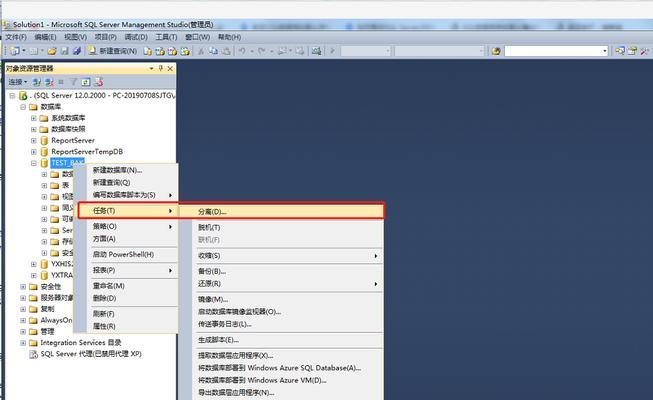The height and width of the screenshot is (400, 653).
Task: Select SQL Server 代理 tree item
Action: [91, 354]
